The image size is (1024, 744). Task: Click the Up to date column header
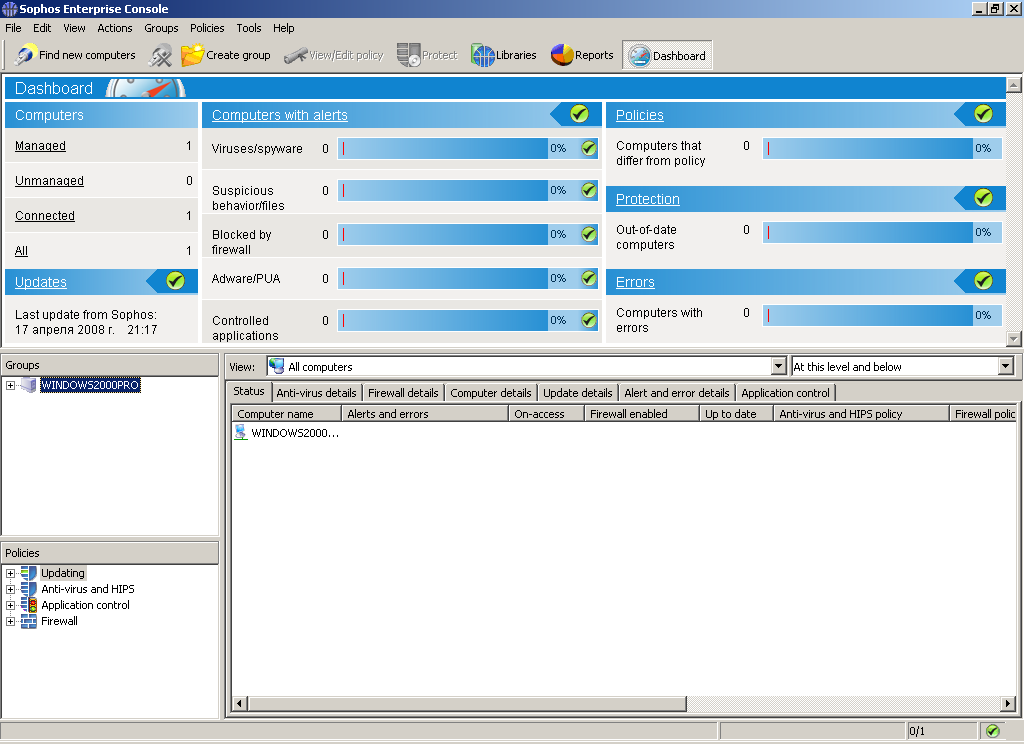click(x=736, y=413)
